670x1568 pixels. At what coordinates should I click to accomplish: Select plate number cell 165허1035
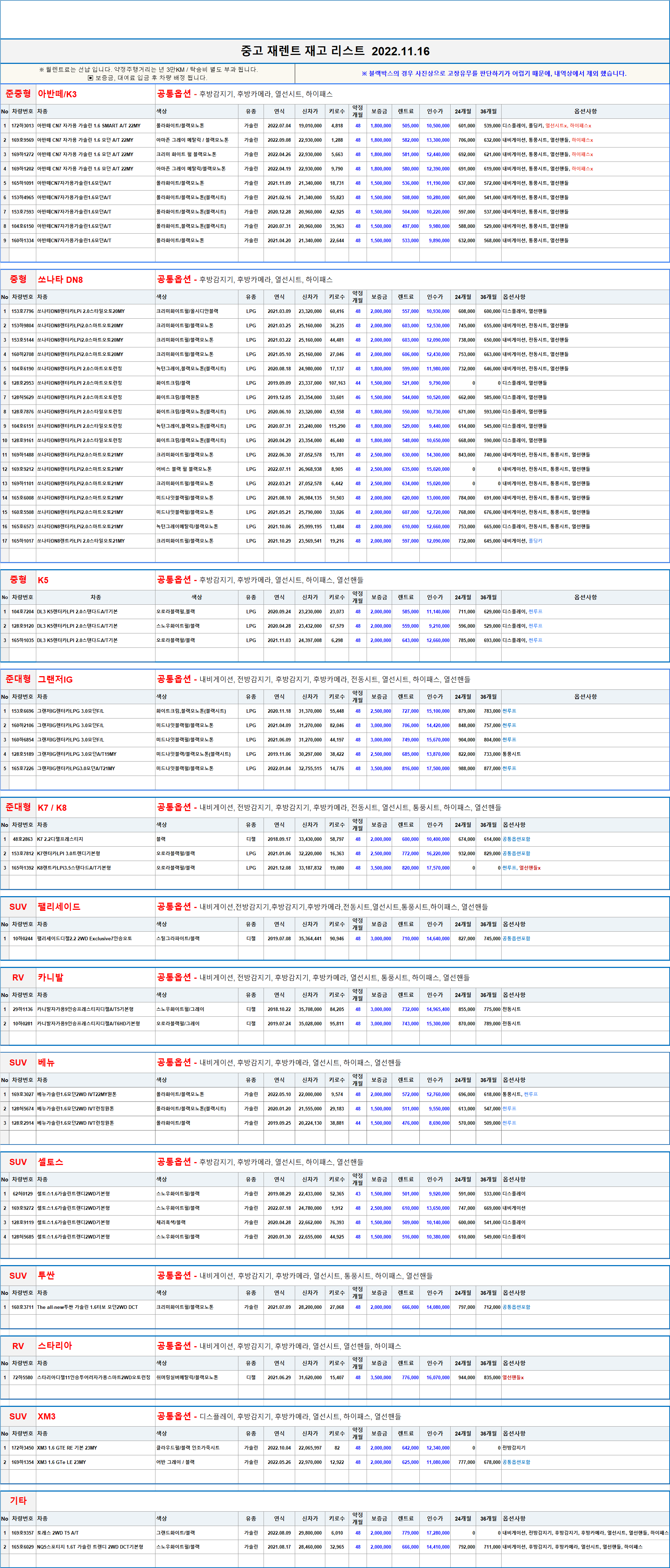point(23,640)
